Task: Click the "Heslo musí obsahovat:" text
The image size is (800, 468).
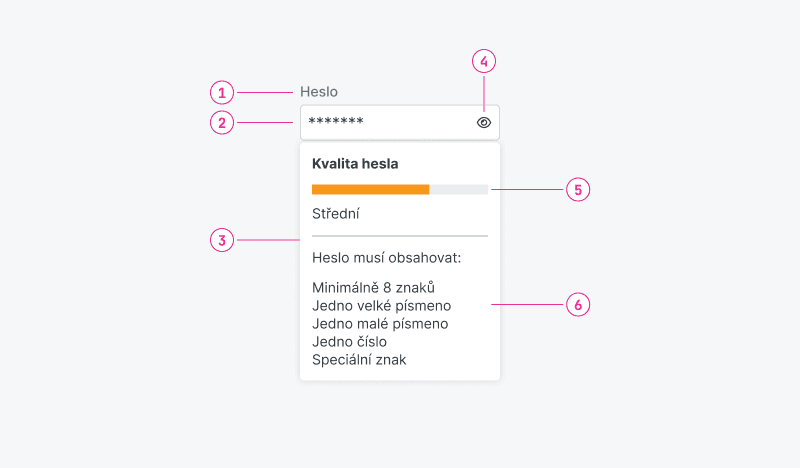Action: [385, 258]
